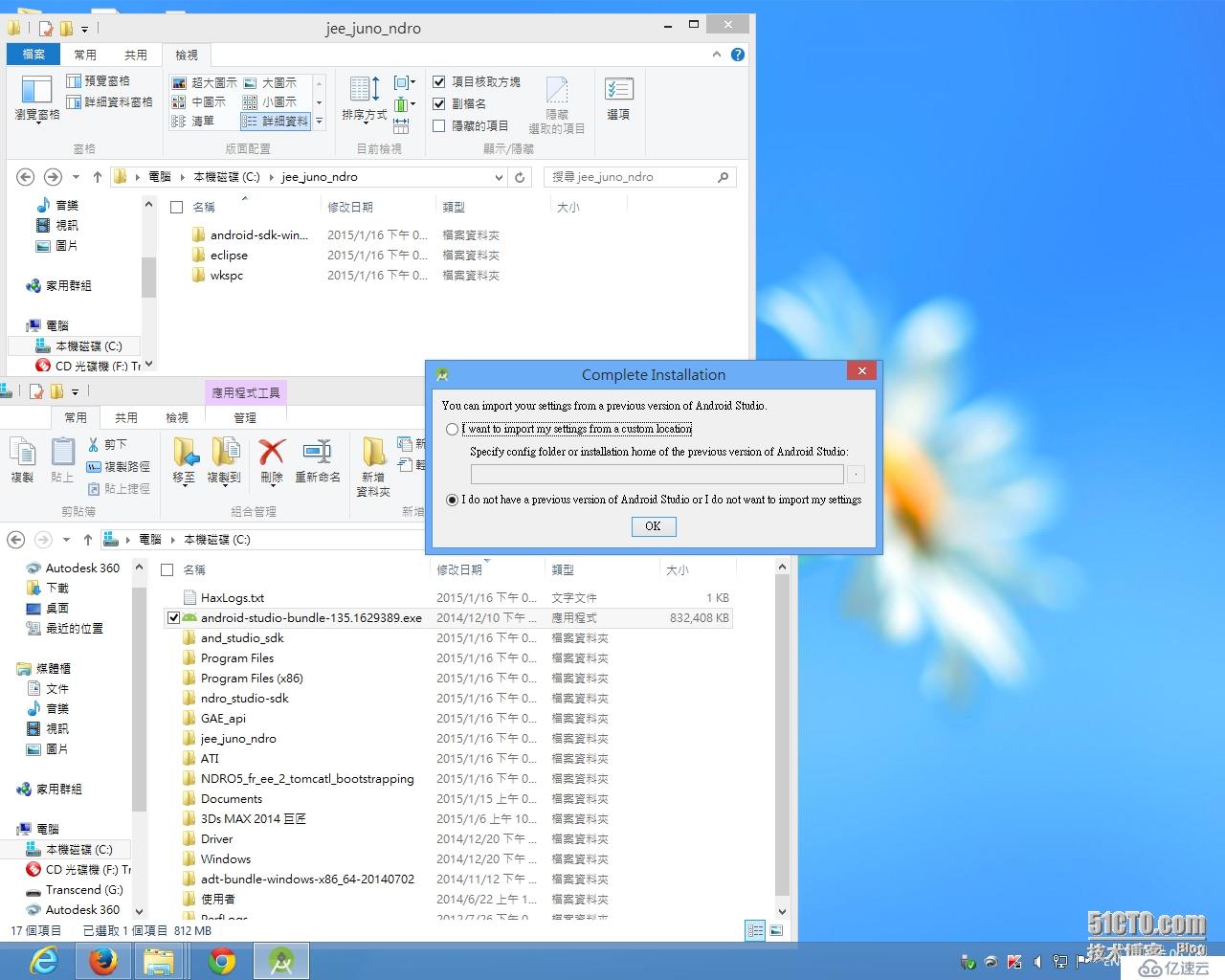Toggle select-all checkbox in C: drive list header

point(167,569)
